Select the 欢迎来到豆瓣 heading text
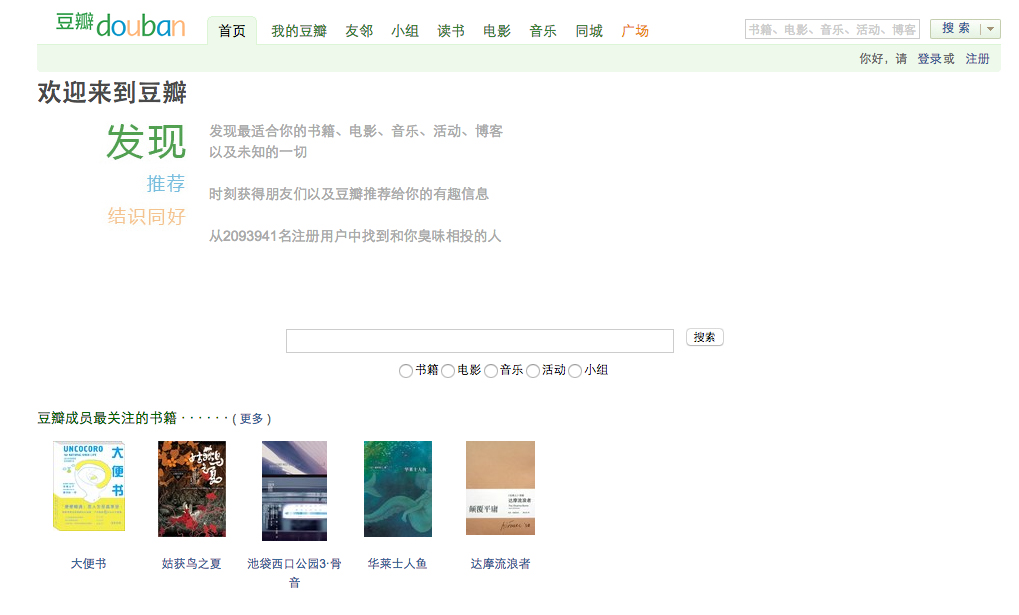The height and width of the screenshot is (615, 1019). click(x=112, y=92)
